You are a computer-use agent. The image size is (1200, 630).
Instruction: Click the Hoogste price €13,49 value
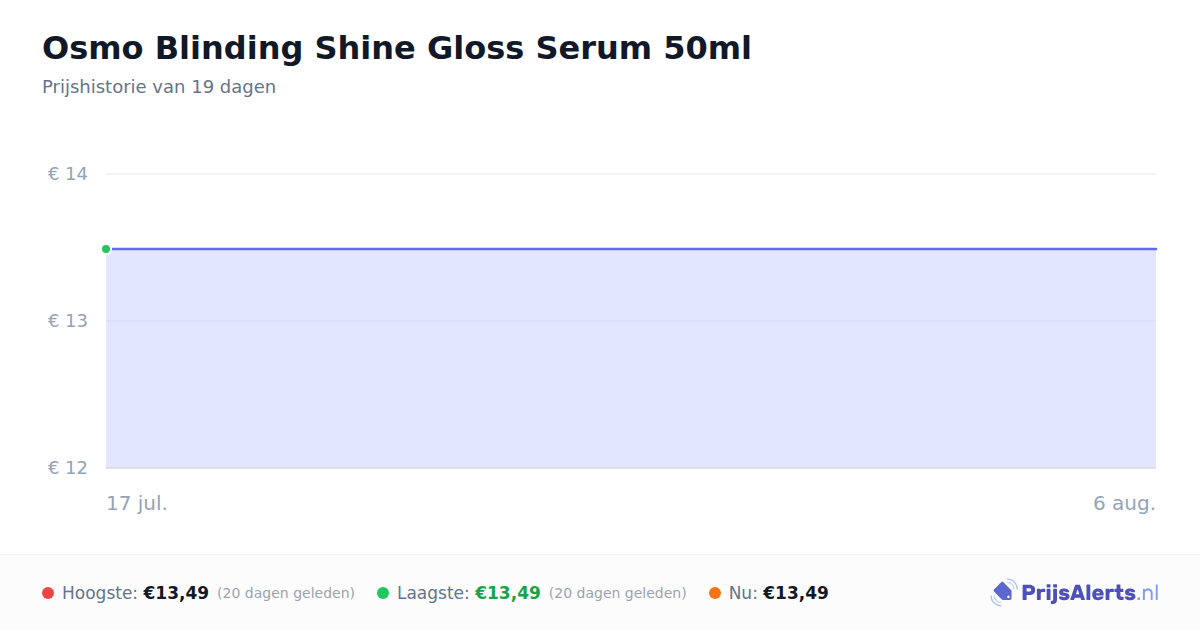click(176, 593)
